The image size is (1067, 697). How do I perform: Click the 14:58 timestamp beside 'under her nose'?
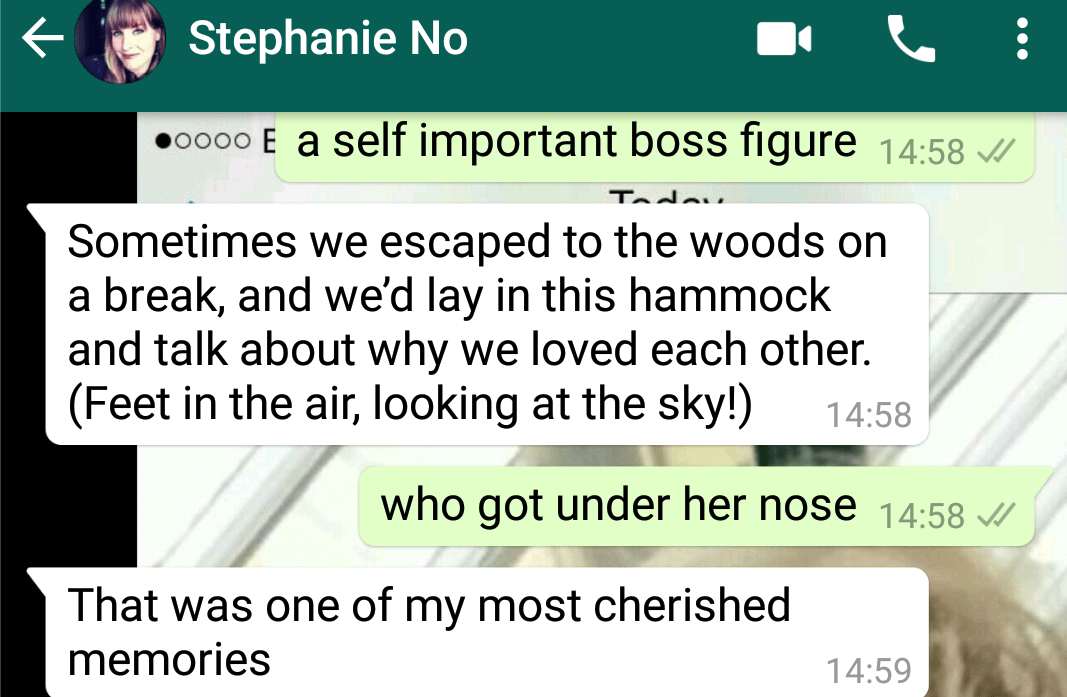(x=922, y=515)
